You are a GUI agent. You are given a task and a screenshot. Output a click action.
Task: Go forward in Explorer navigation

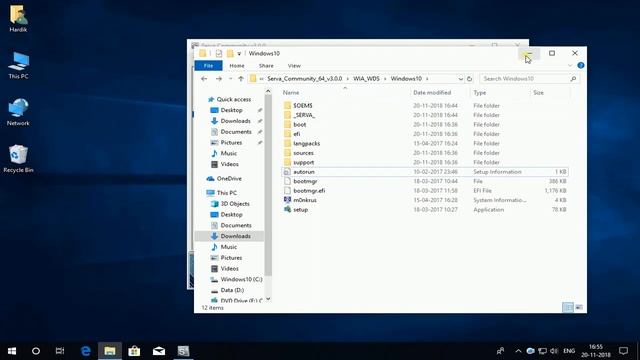point(219,79)
